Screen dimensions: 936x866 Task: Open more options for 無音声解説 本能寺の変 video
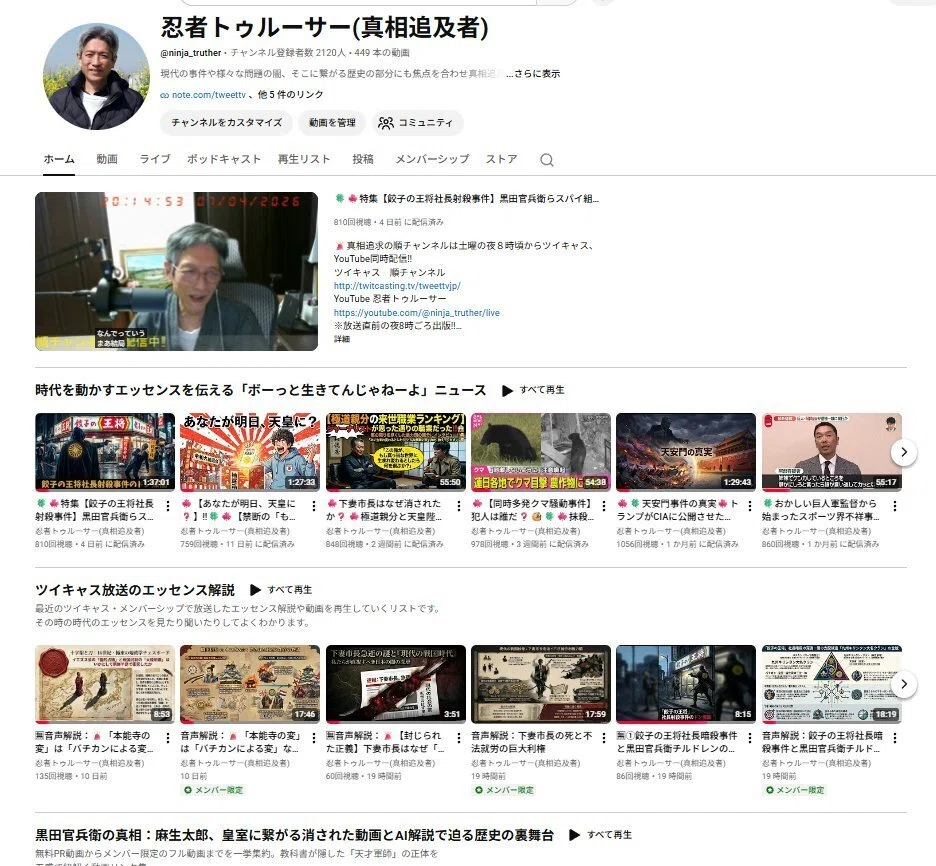click(168, 738)
